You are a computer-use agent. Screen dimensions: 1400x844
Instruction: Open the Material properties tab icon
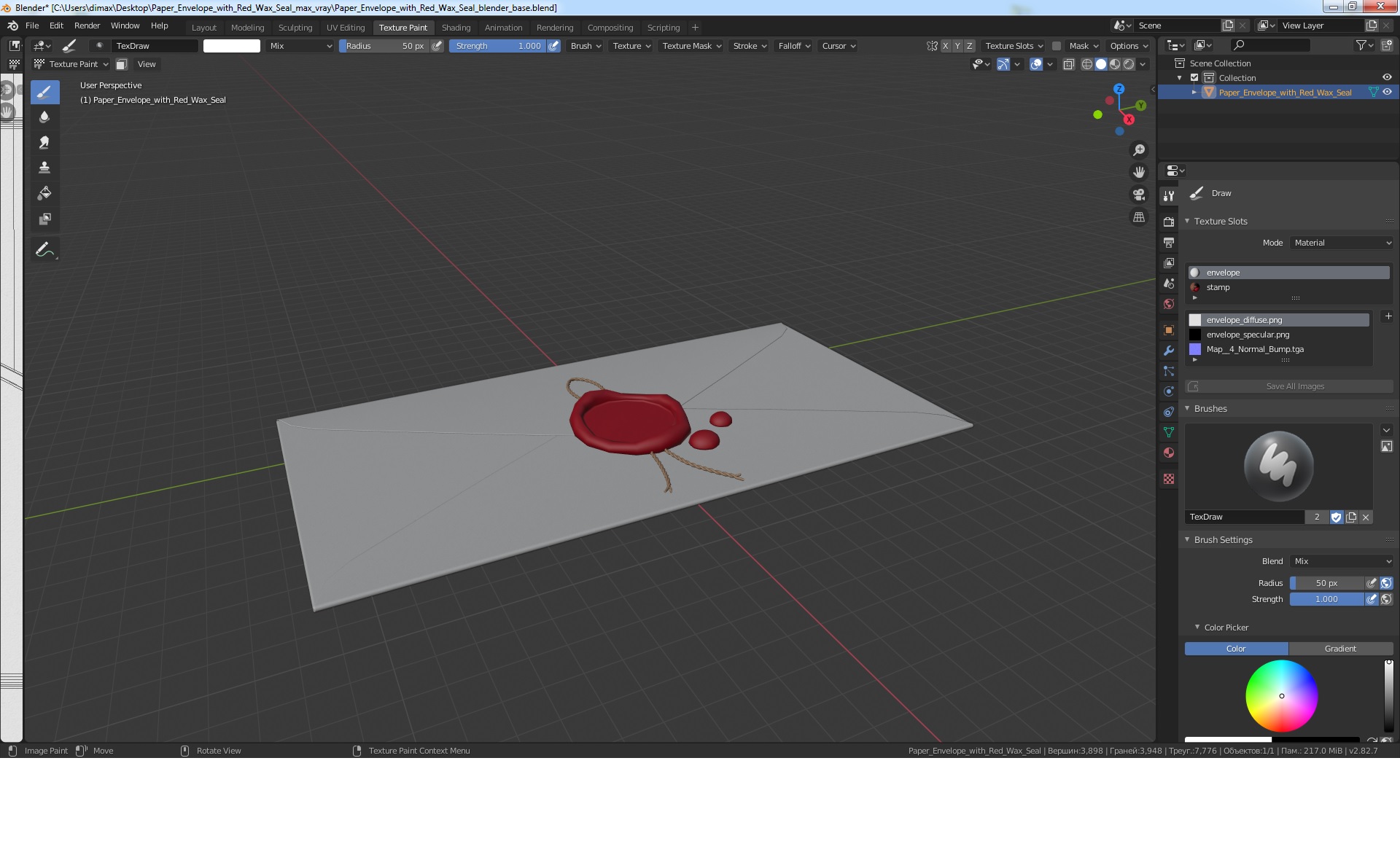point(1169,453)
